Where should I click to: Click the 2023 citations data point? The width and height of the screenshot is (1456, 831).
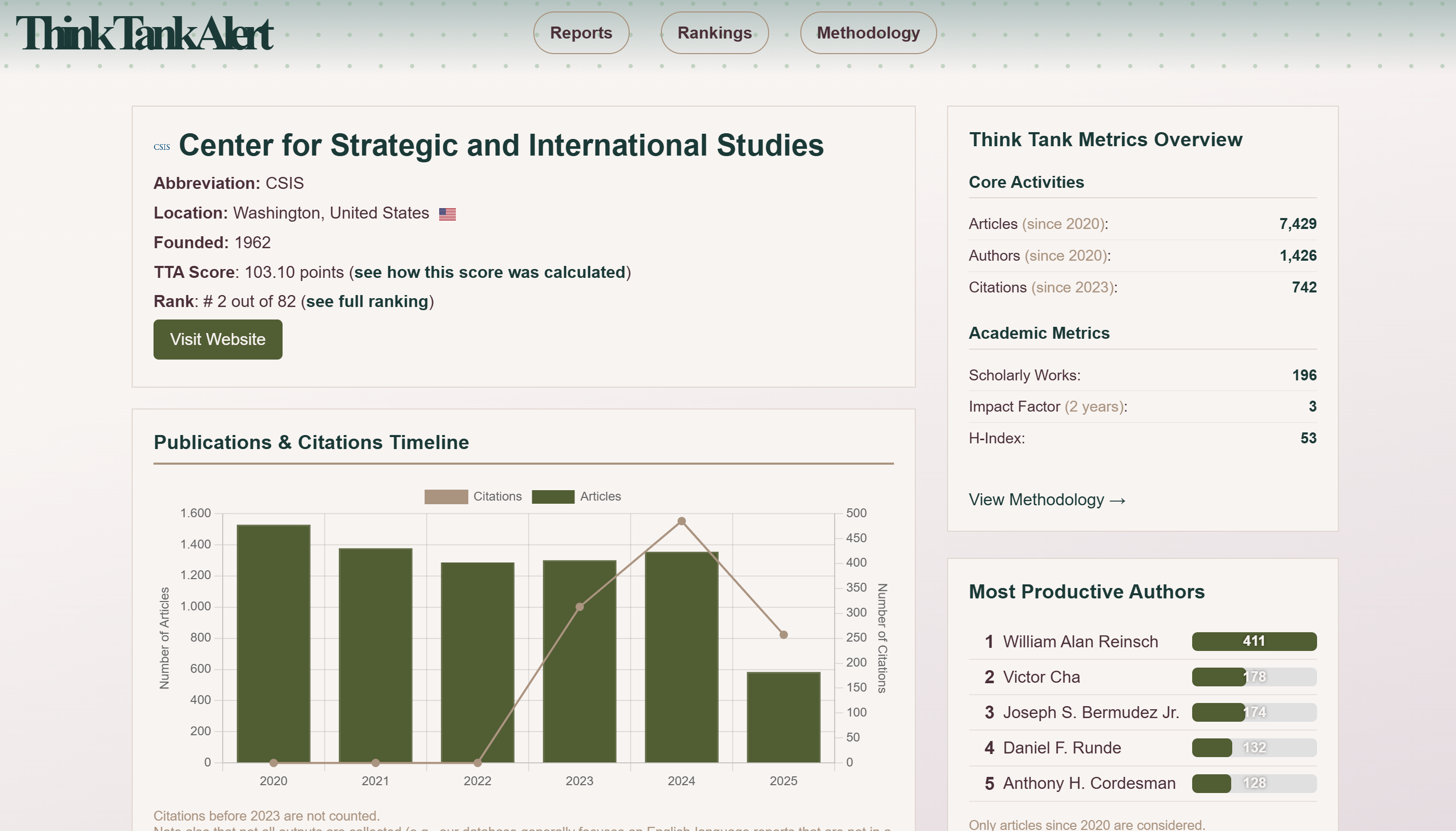[x=579, y=607]
